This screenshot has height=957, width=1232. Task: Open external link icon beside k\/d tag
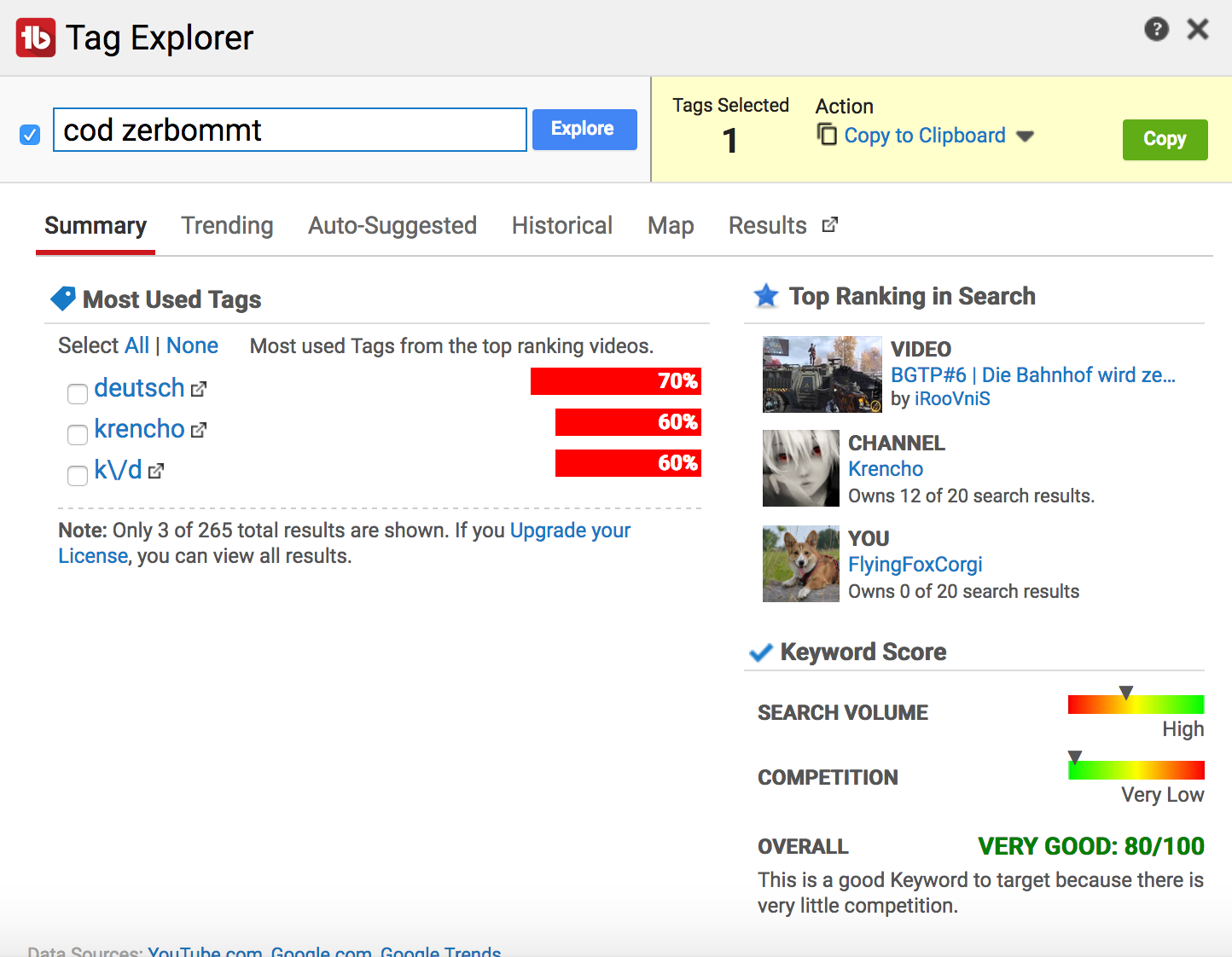coord(156,472)
